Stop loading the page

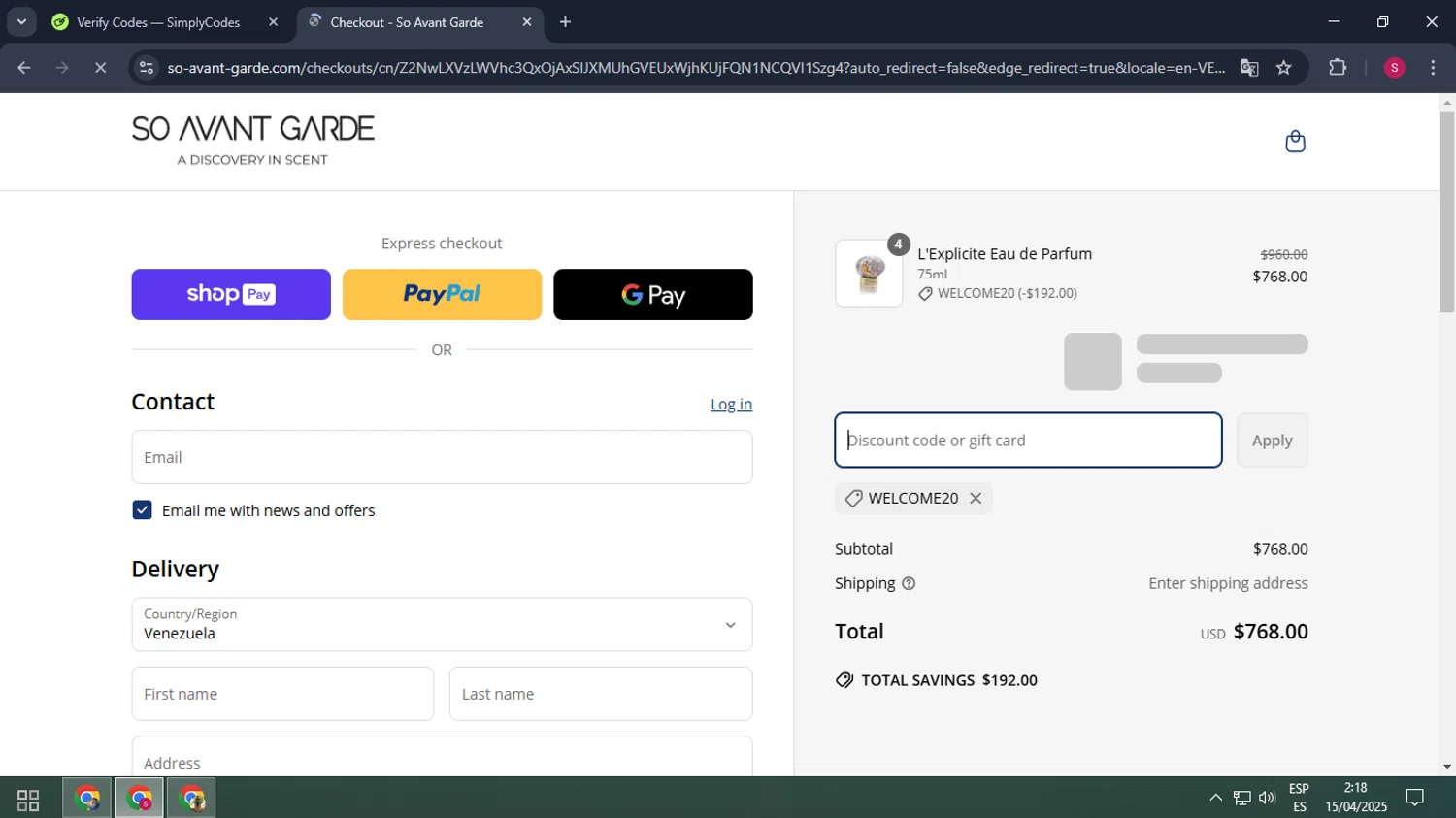[x=100, y=68]
